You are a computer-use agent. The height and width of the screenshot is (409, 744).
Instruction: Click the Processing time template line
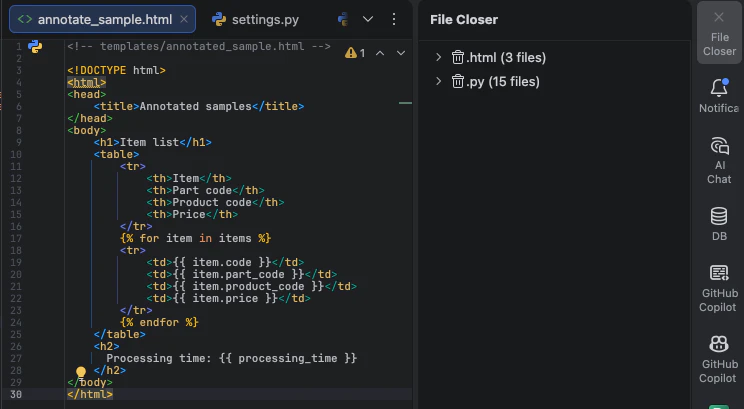coord(232,358)
